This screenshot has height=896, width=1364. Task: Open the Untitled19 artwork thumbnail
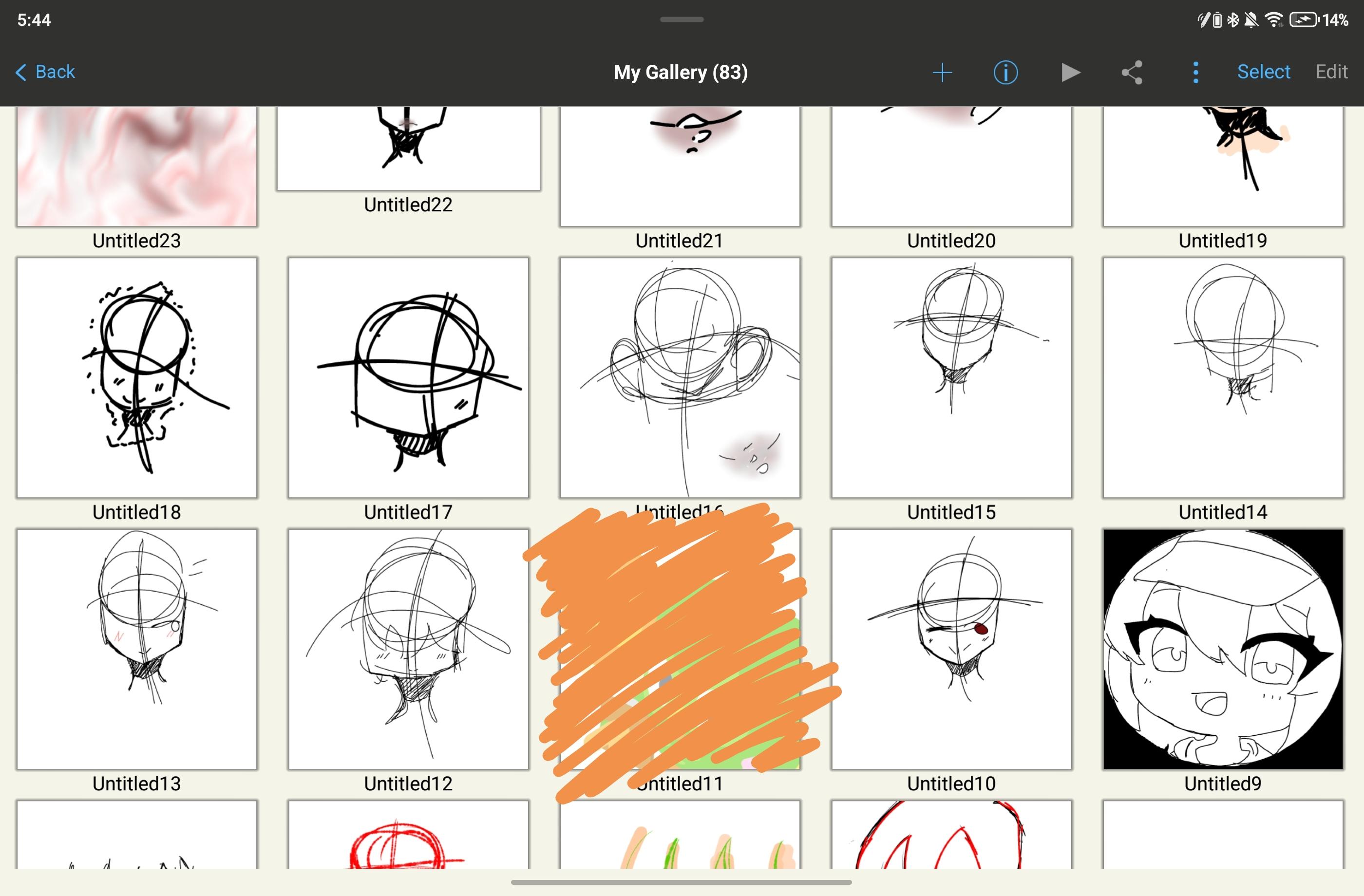tap(1223, 166)
